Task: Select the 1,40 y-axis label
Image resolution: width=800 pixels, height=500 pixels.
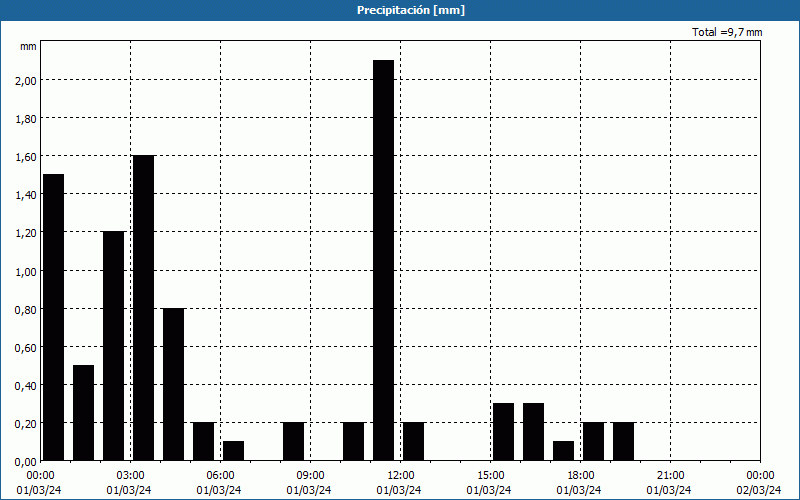Action: point(26,195)
